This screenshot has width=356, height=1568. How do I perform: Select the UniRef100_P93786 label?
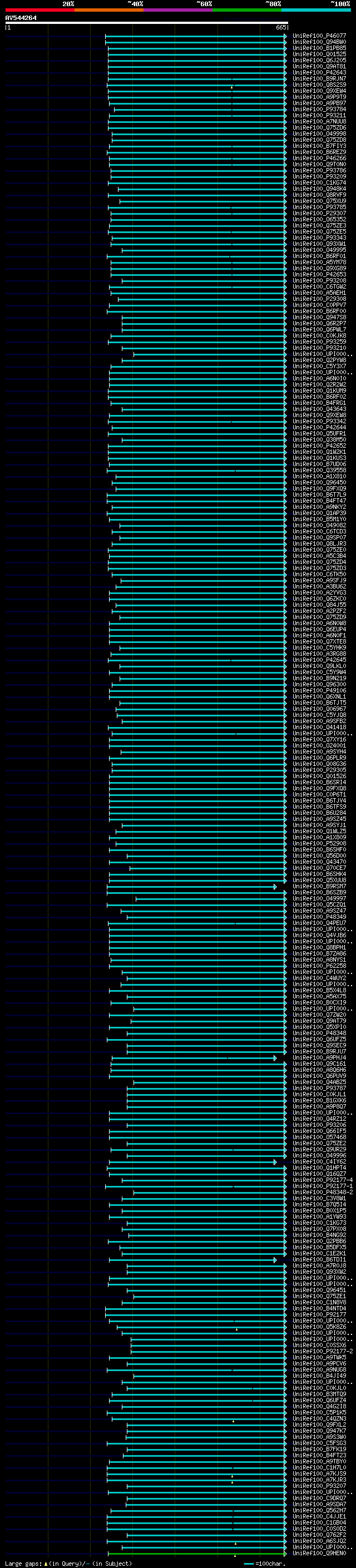pos(319,170)
